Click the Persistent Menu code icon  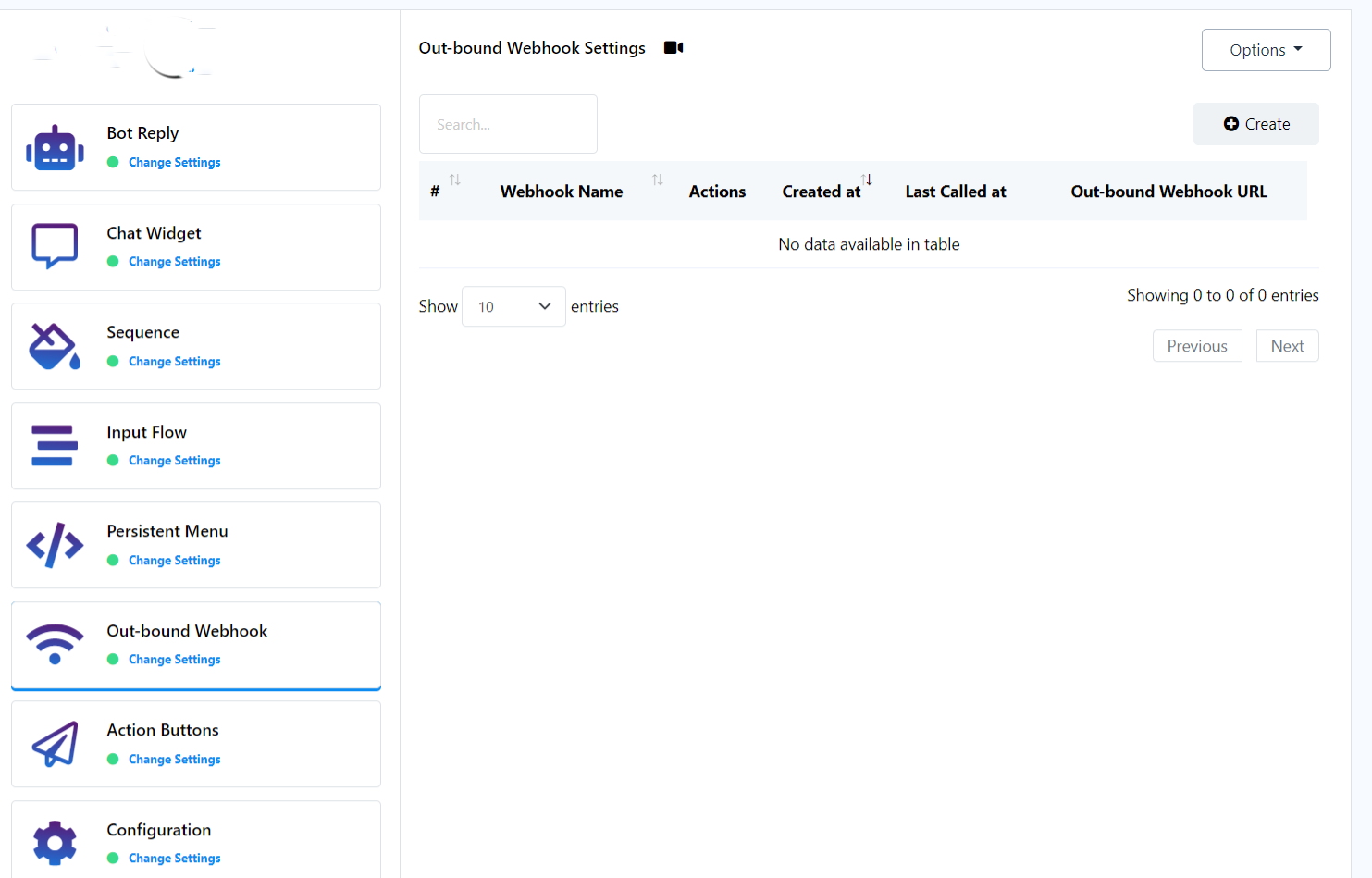55,545
